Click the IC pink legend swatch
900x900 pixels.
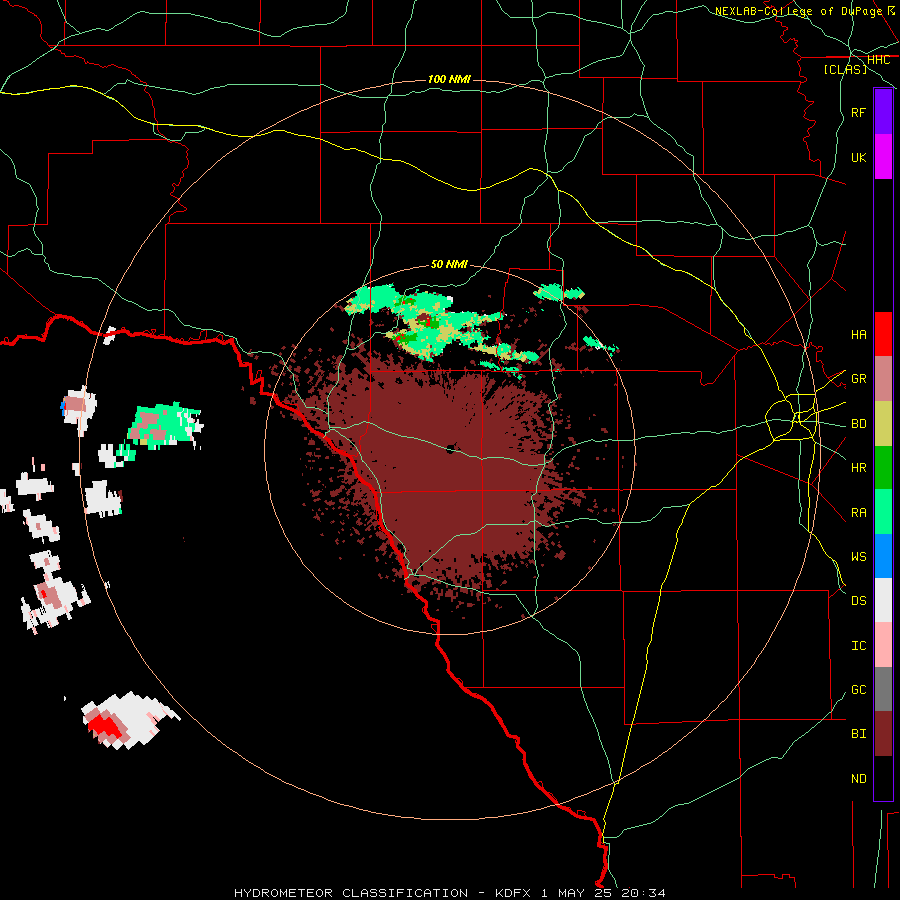point(883,645)
